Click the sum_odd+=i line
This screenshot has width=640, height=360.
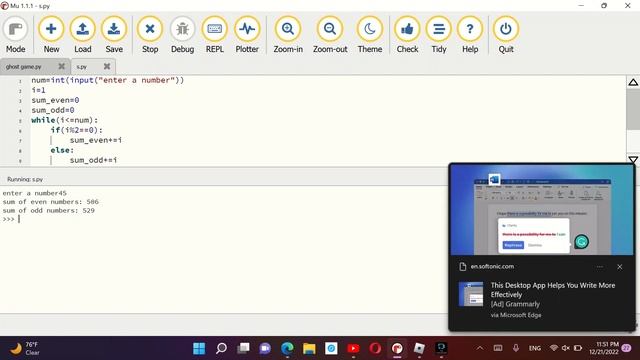coord(93,160)
